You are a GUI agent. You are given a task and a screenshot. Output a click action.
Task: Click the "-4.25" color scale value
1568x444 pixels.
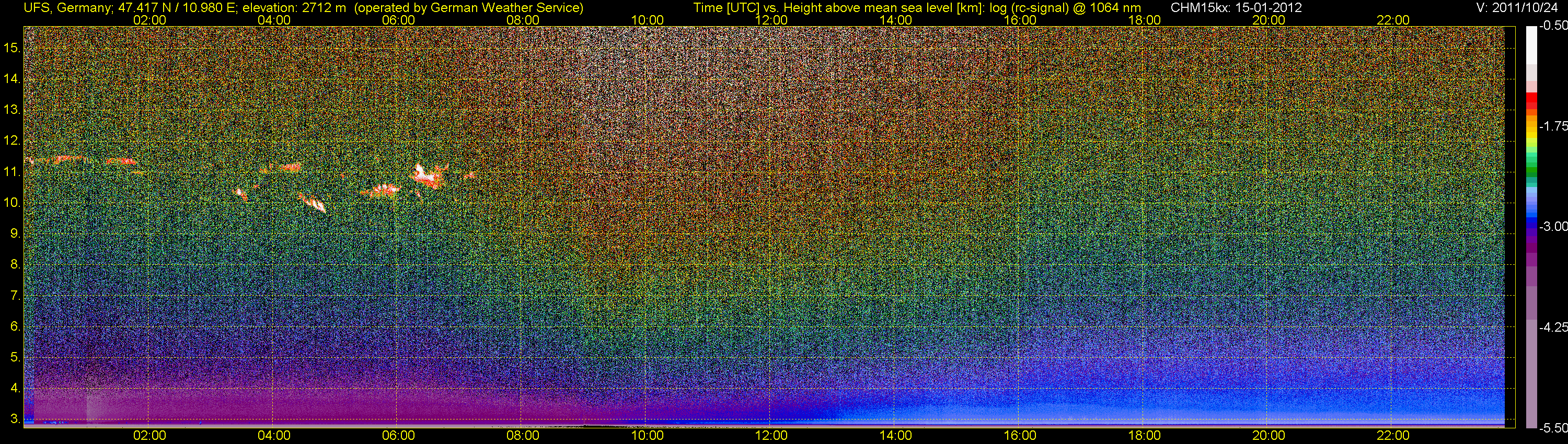pyautogui.click(x=1553, y=327)
